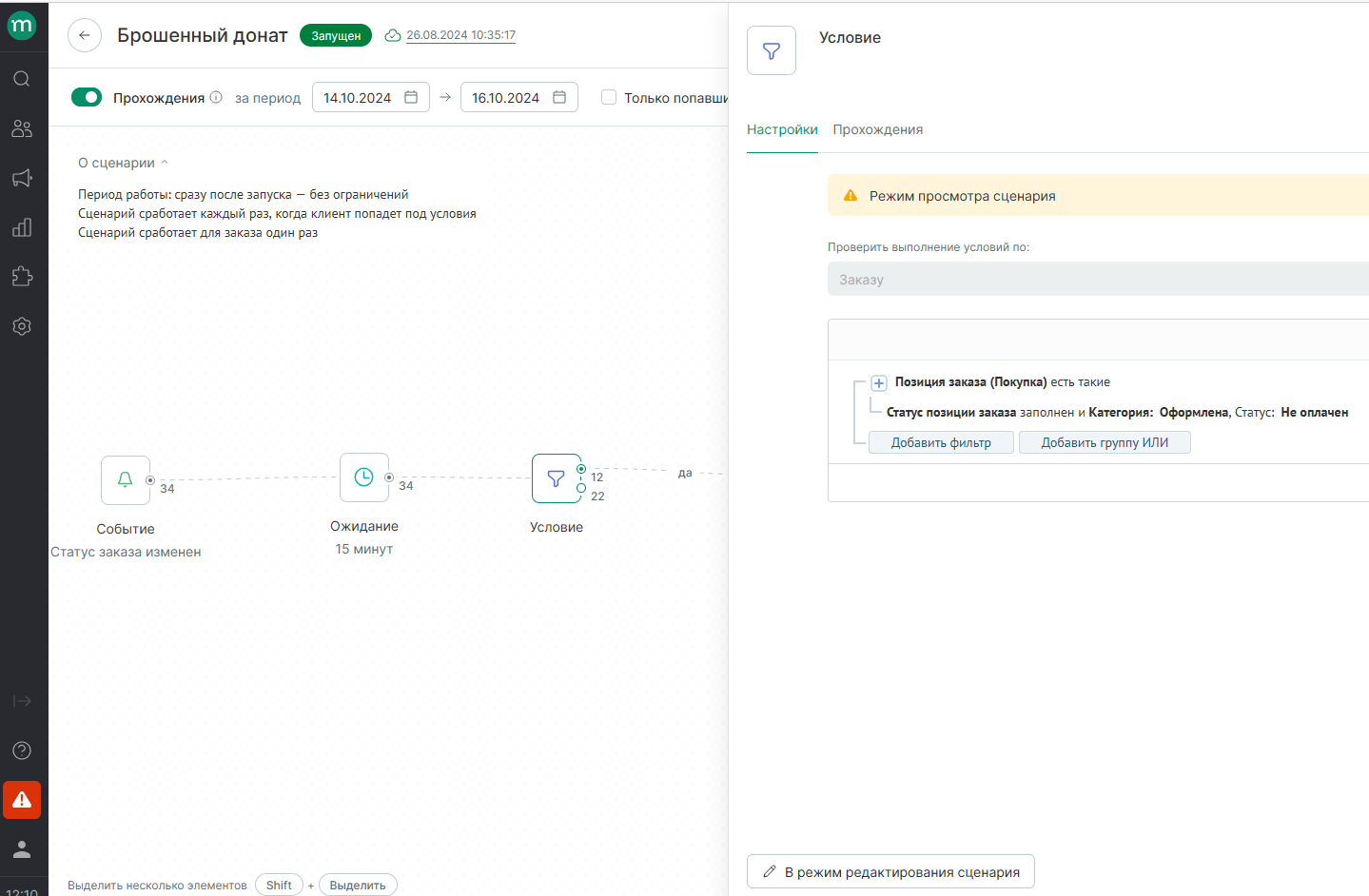Click the Ожидание node output connector
Image resolution: width=1369 pixels, height=896 pixels.
coord(389,477)
